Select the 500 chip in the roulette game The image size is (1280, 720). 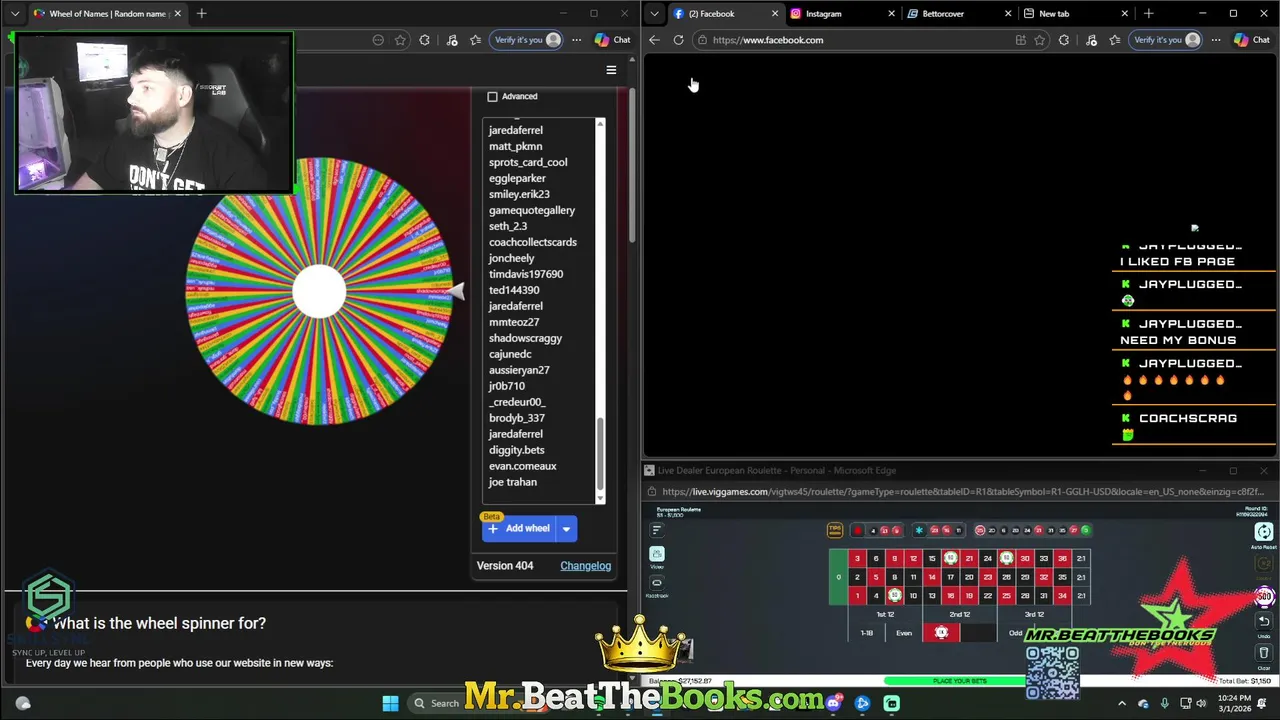point(1265,597)
